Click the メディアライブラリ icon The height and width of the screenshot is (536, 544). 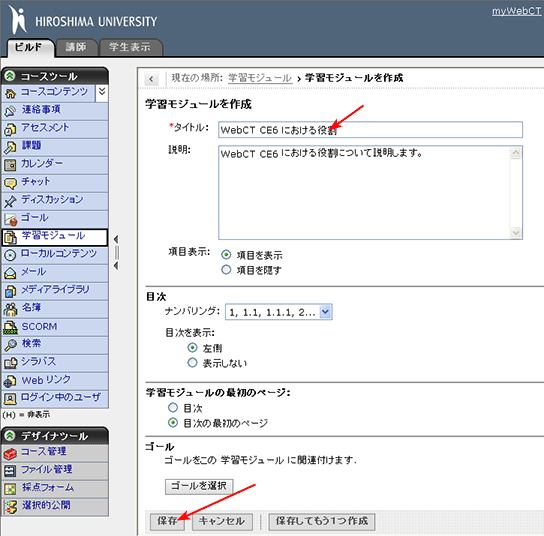(x=10, y=291)
